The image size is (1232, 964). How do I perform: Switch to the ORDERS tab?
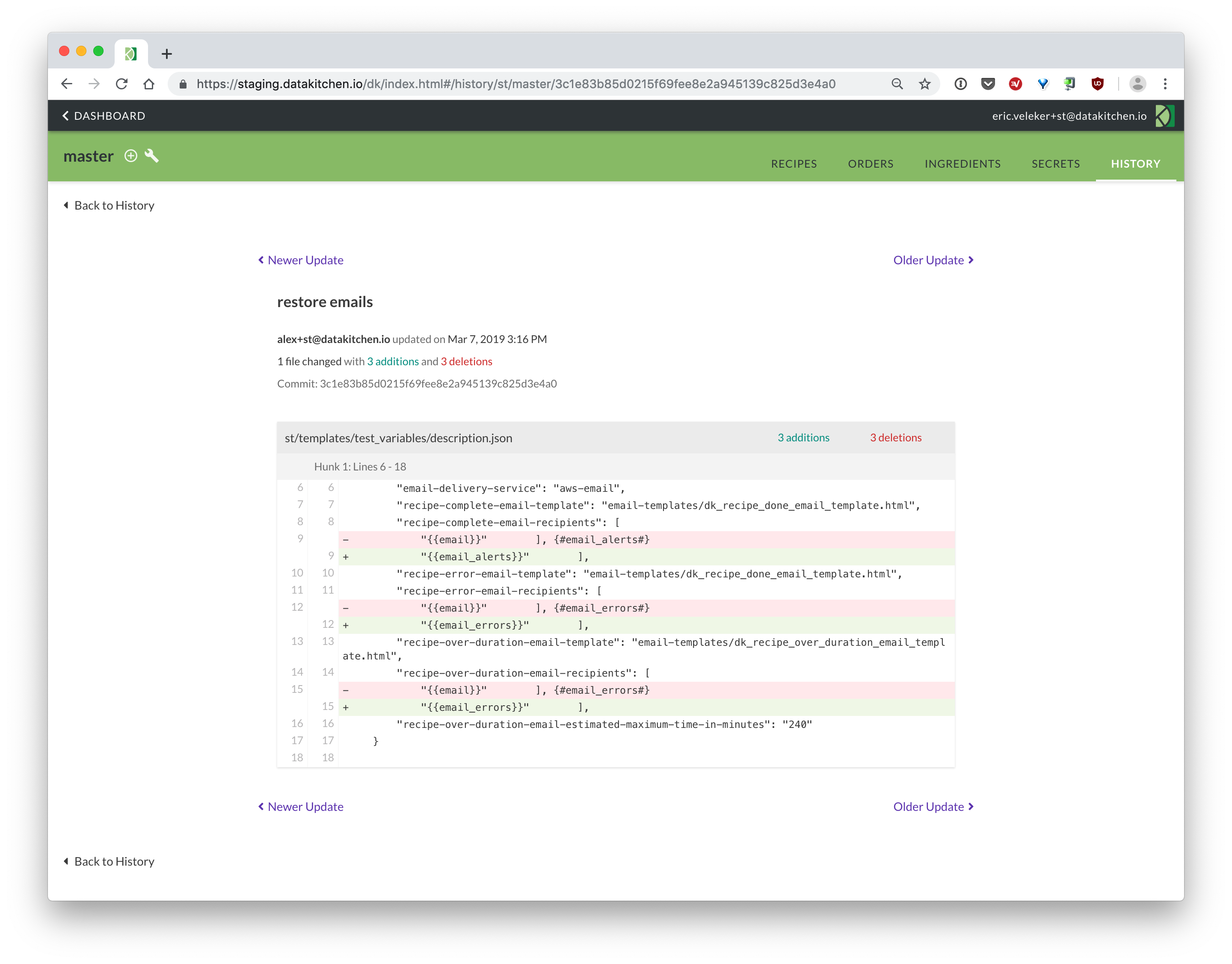[870, 164]
